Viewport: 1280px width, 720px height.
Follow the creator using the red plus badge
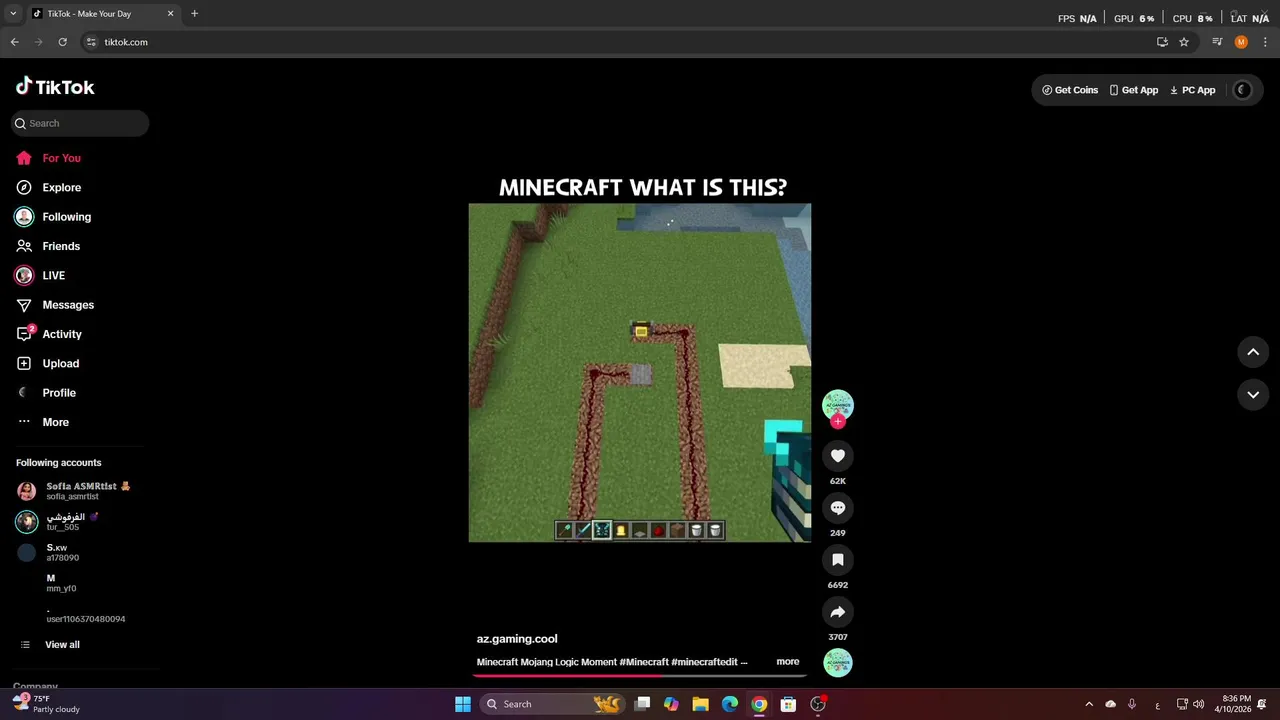[838, 421]
